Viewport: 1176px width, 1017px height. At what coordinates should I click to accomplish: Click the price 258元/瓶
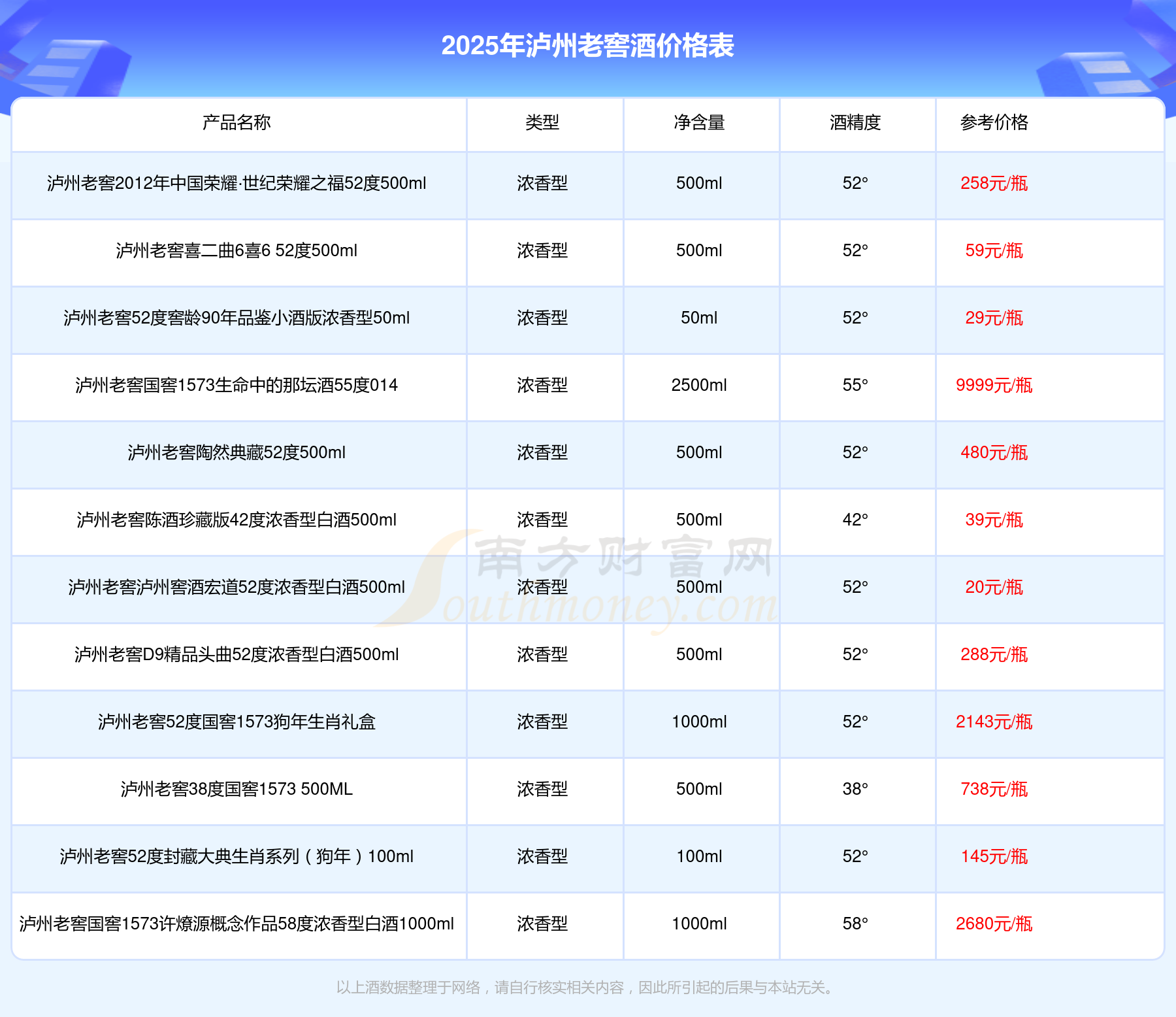coord(994,183)
